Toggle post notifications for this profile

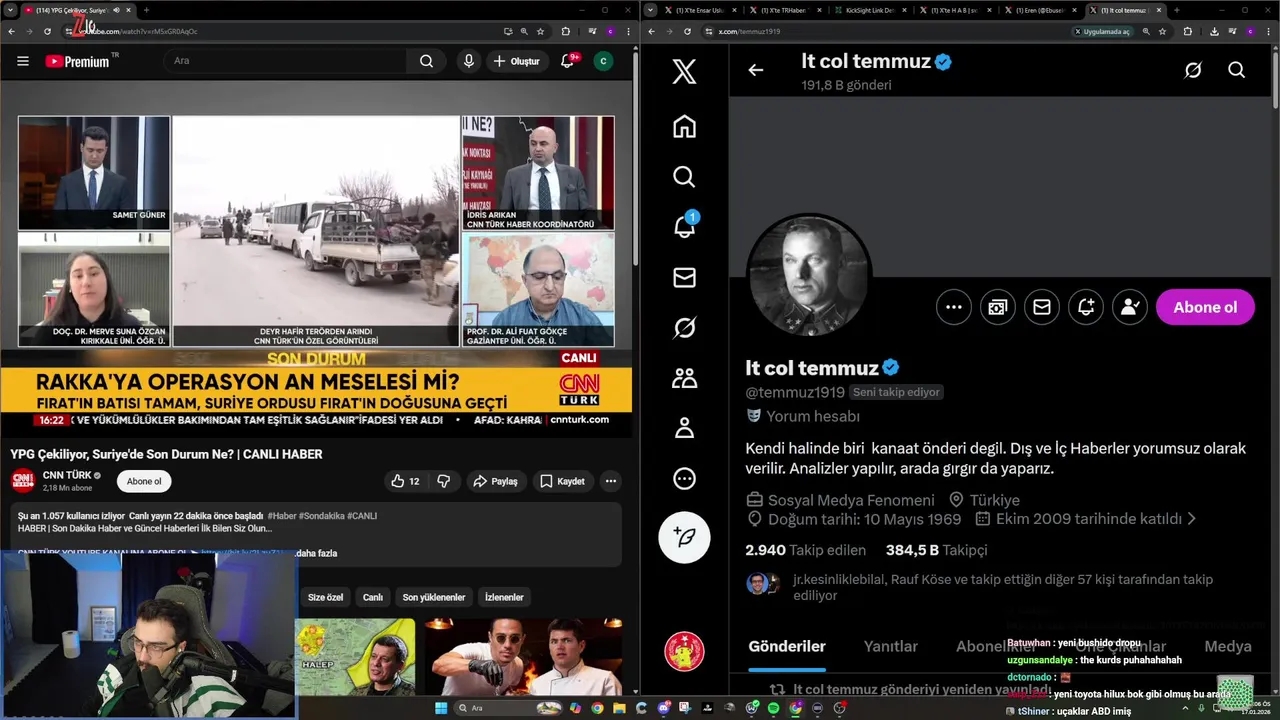1086,307
